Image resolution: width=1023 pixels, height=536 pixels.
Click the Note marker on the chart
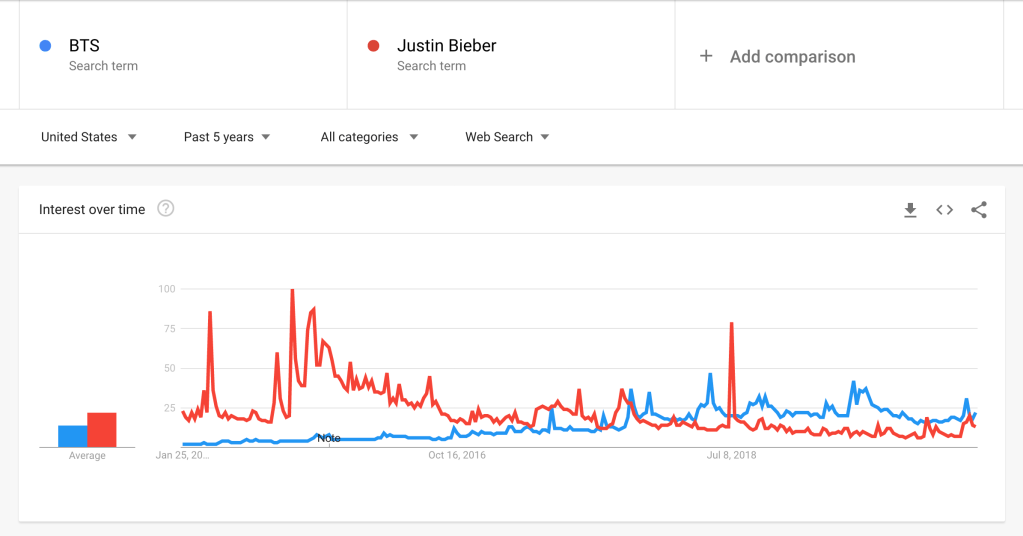[328, 438]
